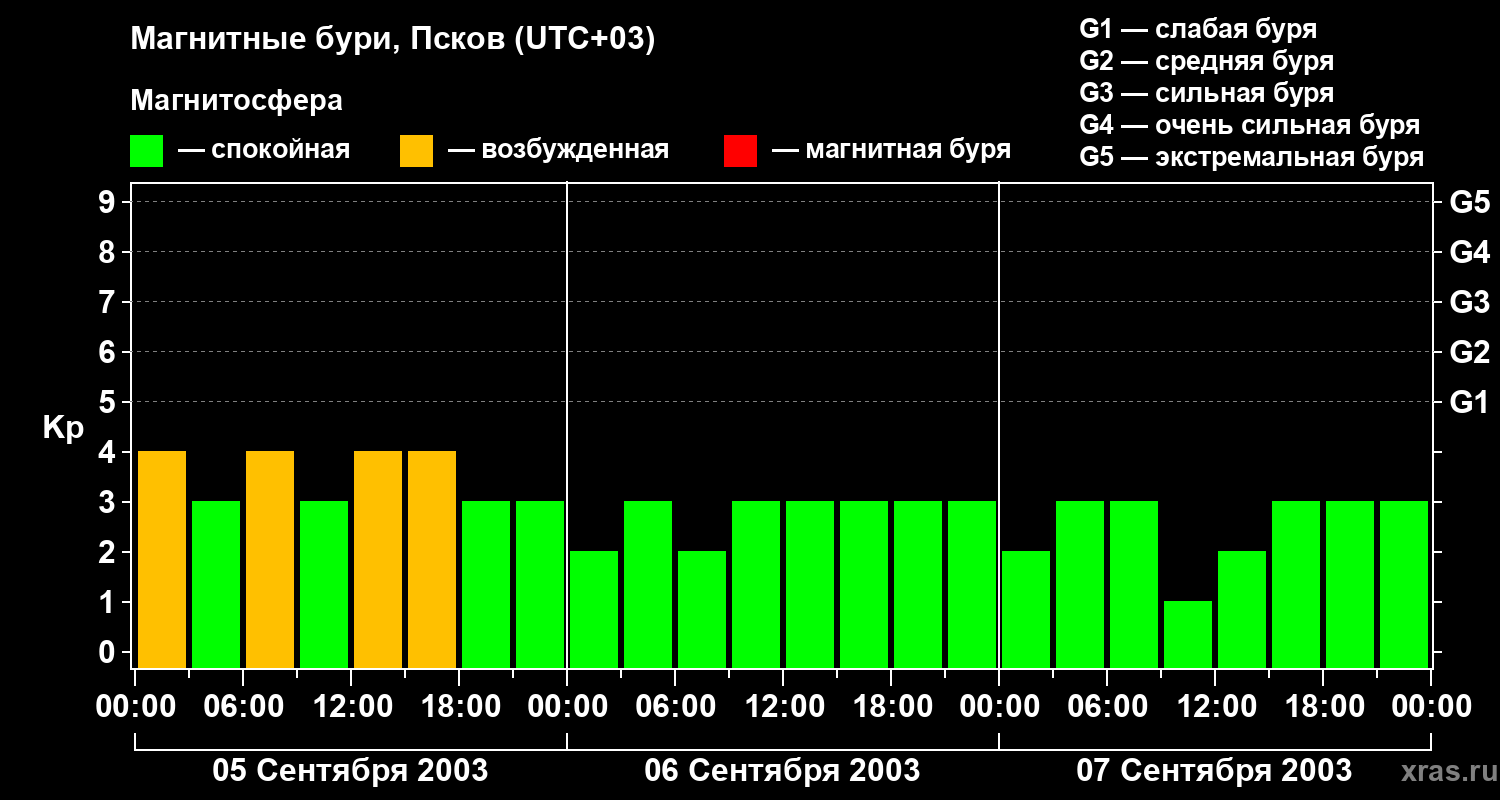Click the Kp axis value 9
1500x800 pixels.
(x=108, y=203)
